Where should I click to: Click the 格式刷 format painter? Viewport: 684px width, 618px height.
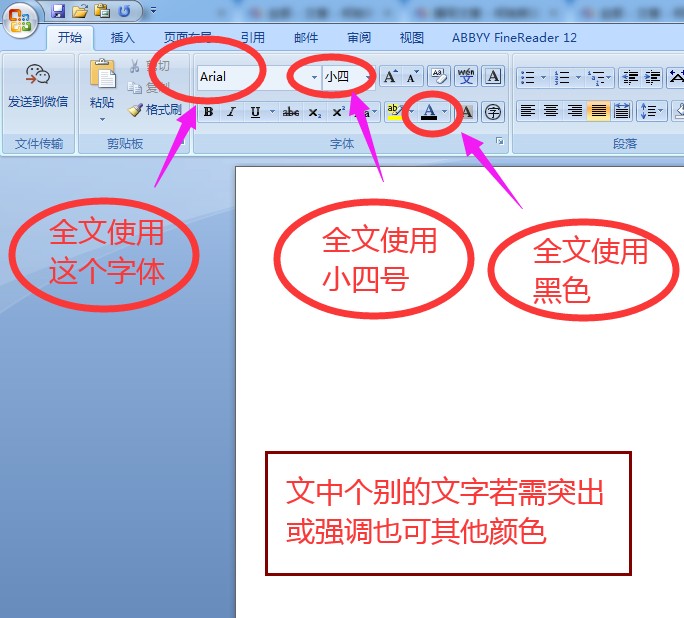coord(155,109)
